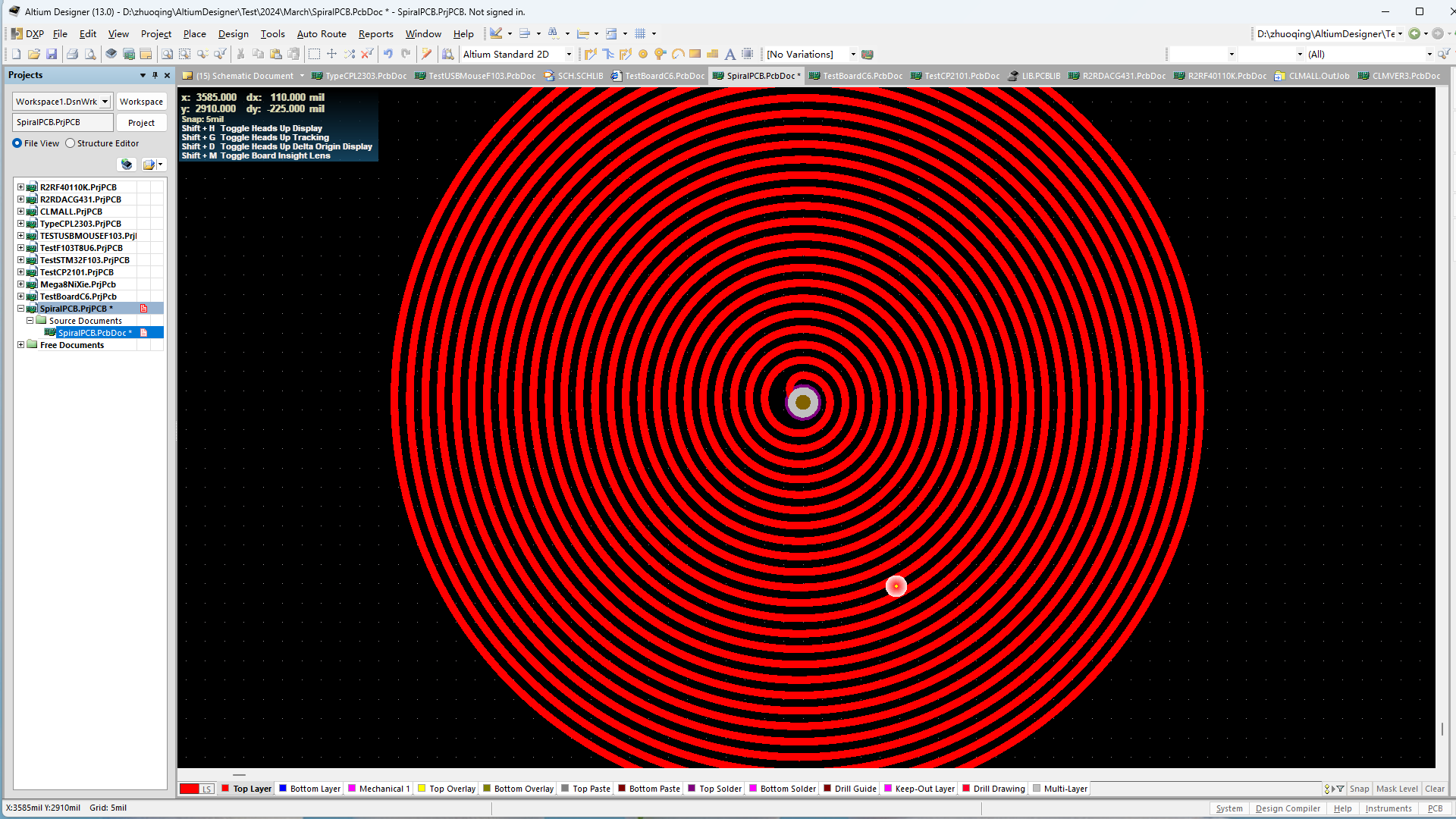Click the Clear button in layer bar

(x=1434, y=789)
